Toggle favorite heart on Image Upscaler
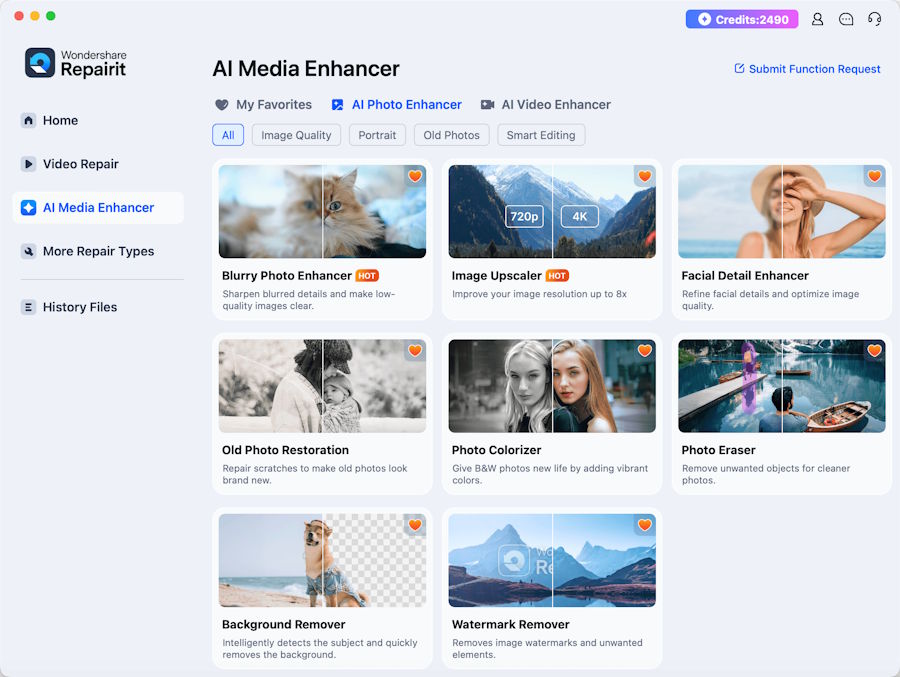This screenshot has width=900, height=677. [x=645, y=176]
